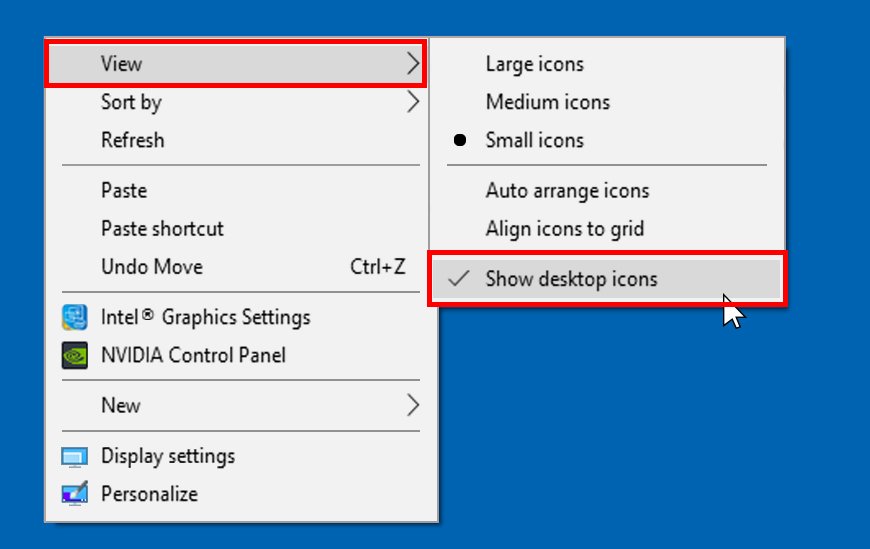Toggle the Show desktop icons checkmark

[x=459, y=279]
